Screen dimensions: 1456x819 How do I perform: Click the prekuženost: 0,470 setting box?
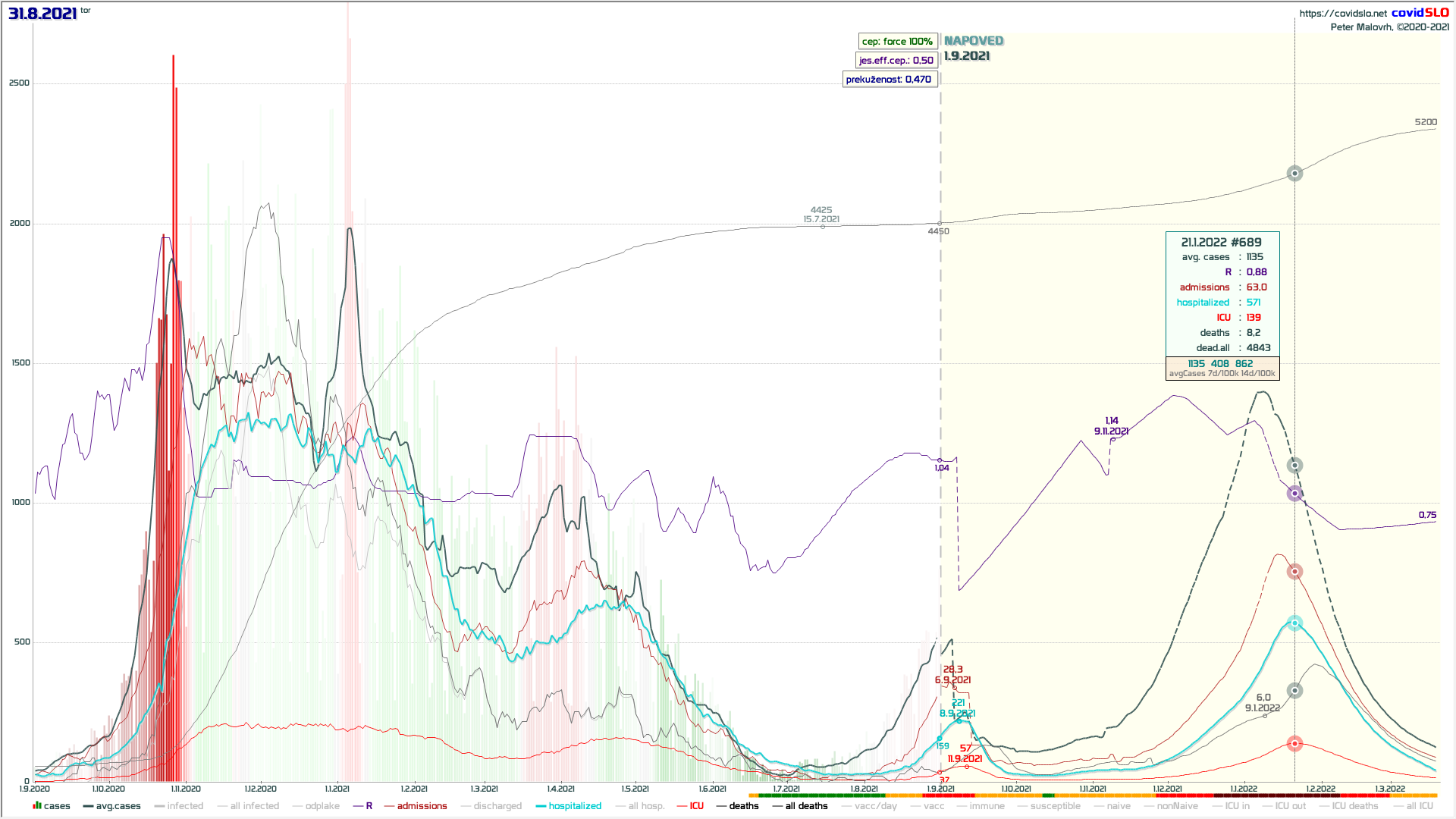[x=889, y=80]
